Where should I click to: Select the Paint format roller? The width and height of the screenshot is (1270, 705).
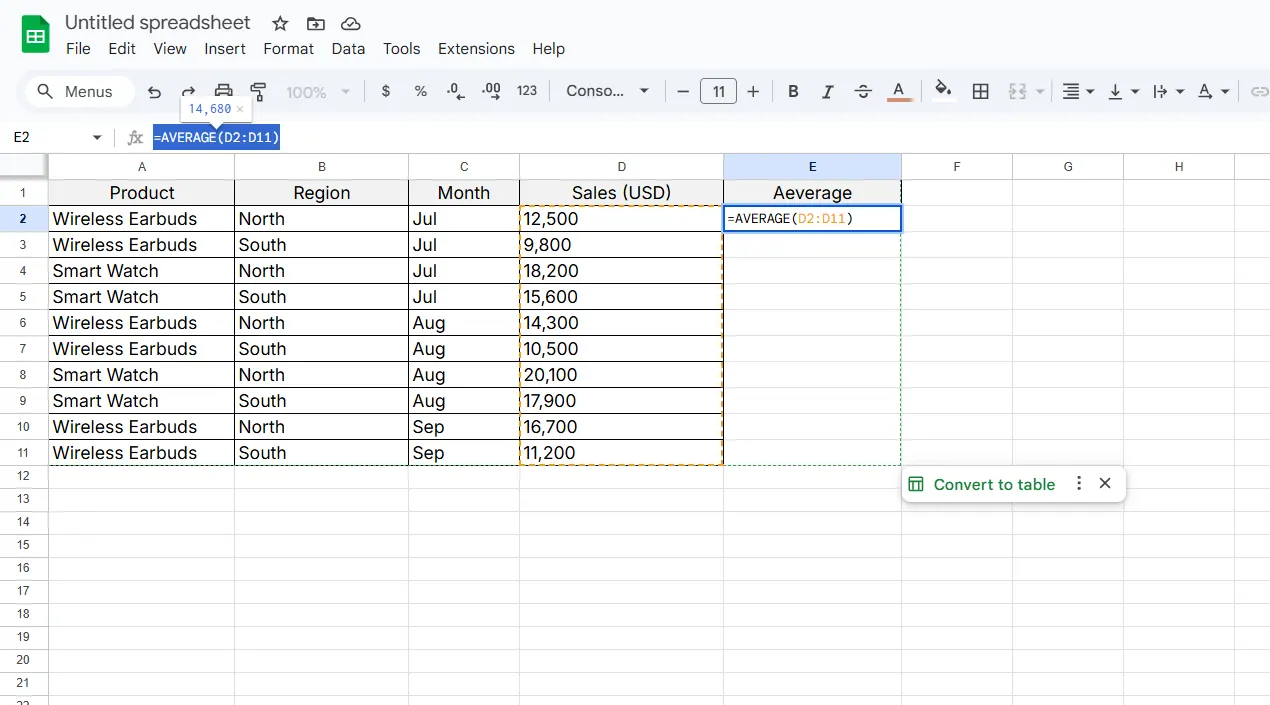click(259, 92)
